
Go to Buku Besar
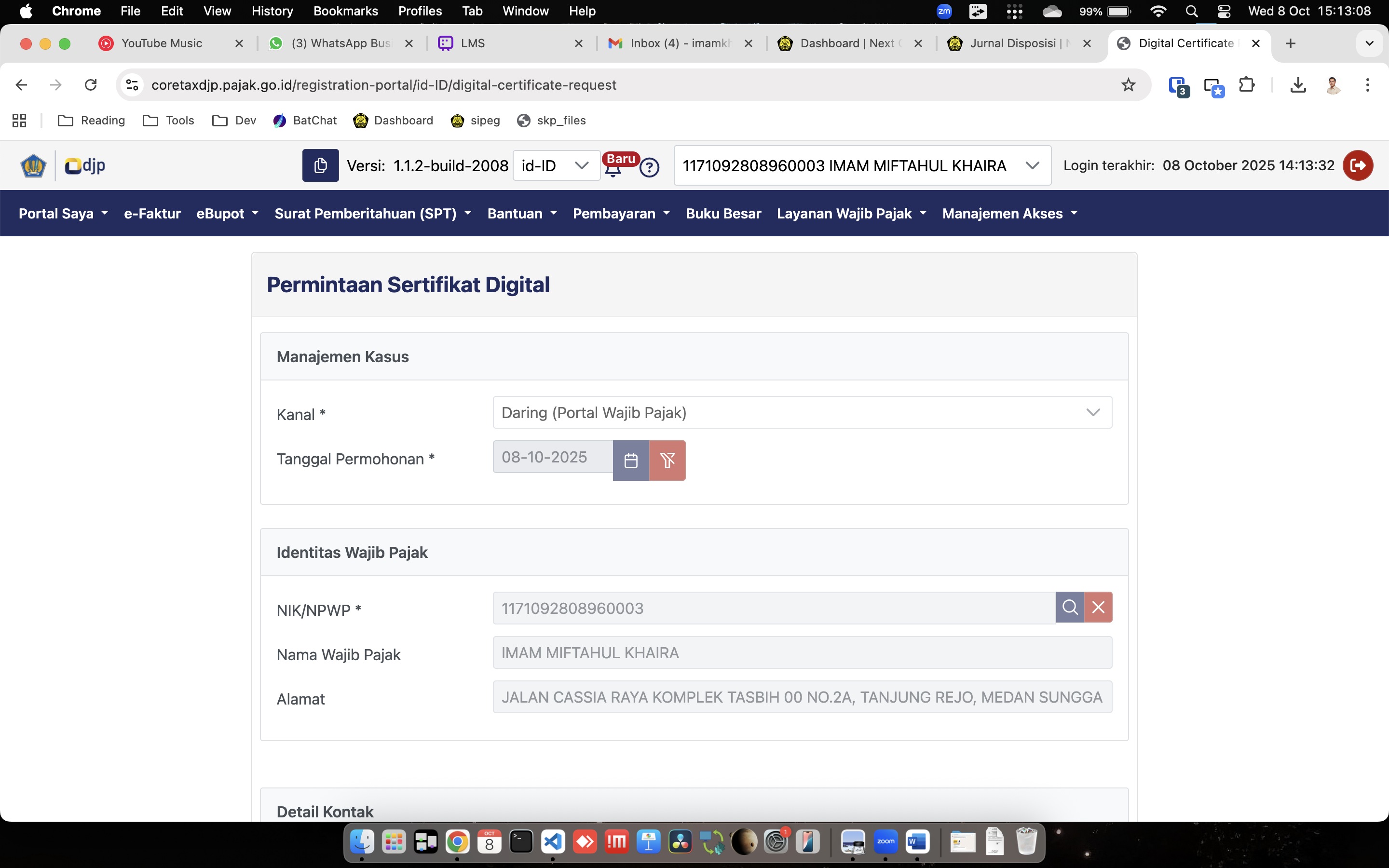pos(723,214)
